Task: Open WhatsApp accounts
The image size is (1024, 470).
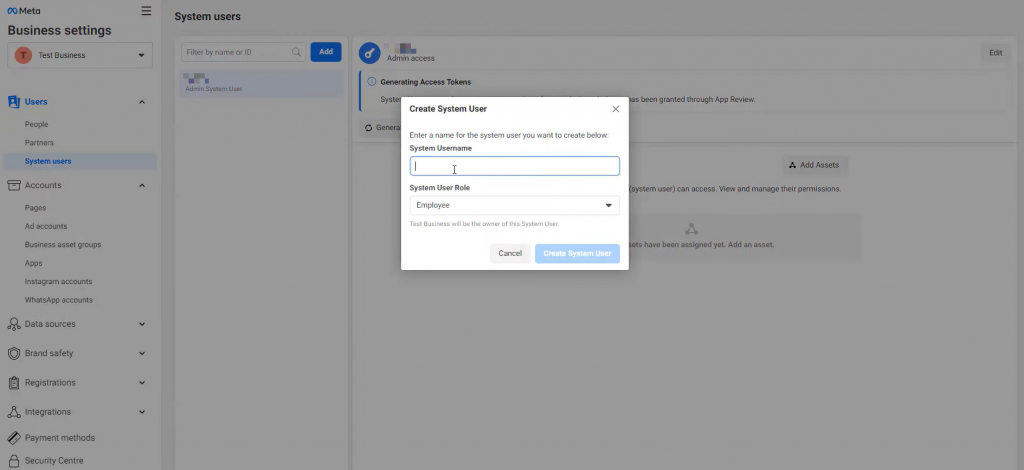Action: pos(59,300)
